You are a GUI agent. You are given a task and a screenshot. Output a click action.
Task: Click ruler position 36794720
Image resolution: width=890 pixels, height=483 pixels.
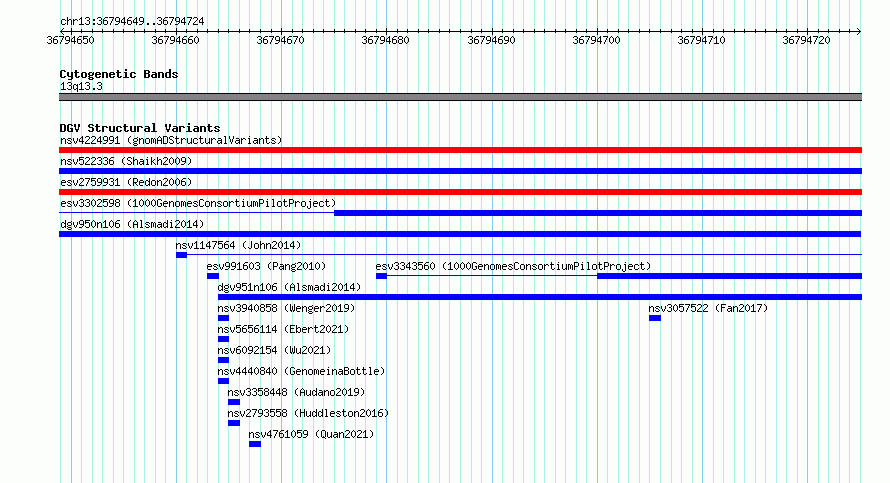[x=807, y=40]
